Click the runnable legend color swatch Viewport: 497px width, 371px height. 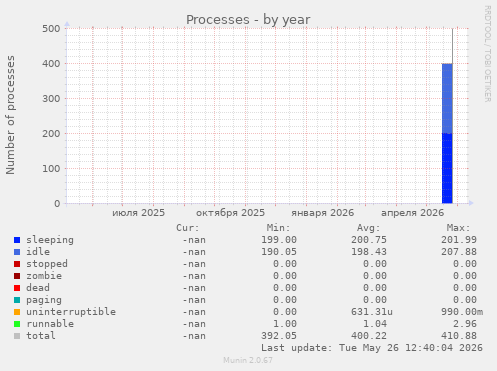click(17, 324)
